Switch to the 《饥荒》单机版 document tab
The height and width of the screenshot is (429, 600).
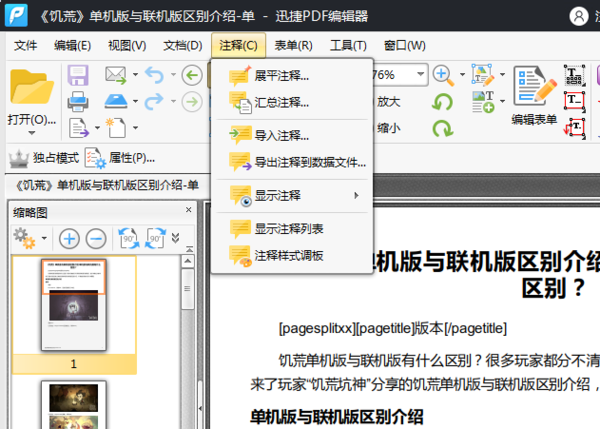107,186
